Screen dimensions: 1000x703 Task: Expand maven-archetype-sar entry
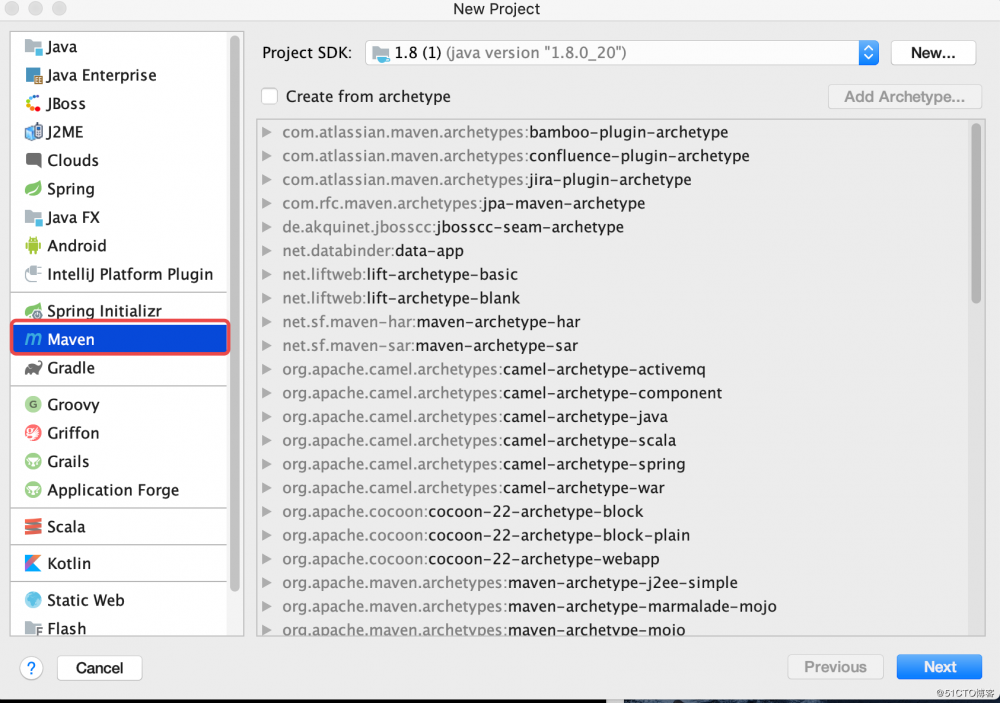click(267, 345)
